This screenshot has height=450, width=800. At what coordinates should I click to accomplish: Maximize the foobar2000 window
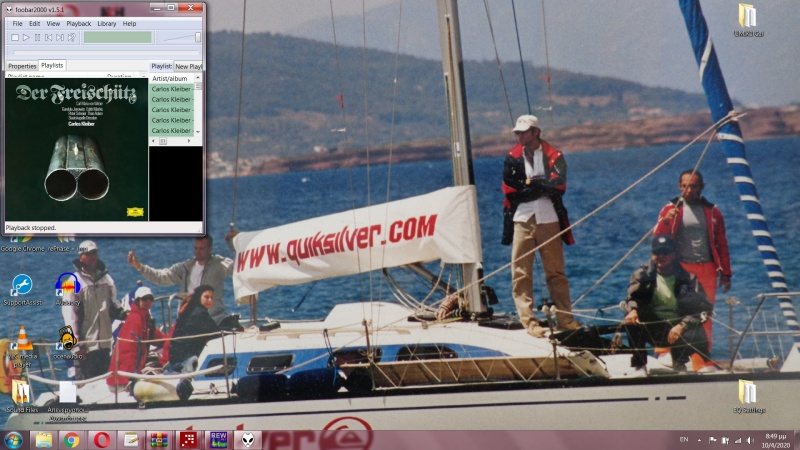[171, 8]
